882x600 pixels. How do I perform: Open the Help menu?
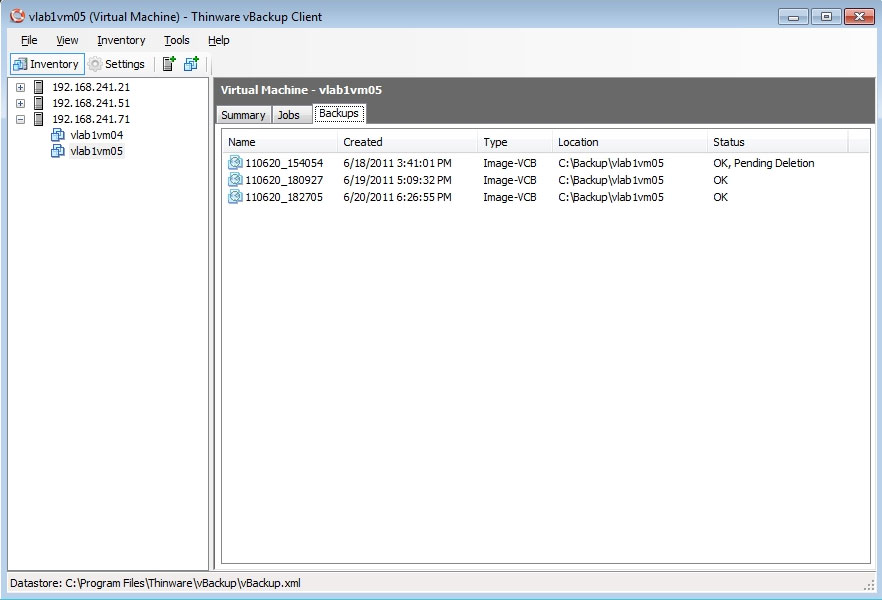[x=219, y=40]
